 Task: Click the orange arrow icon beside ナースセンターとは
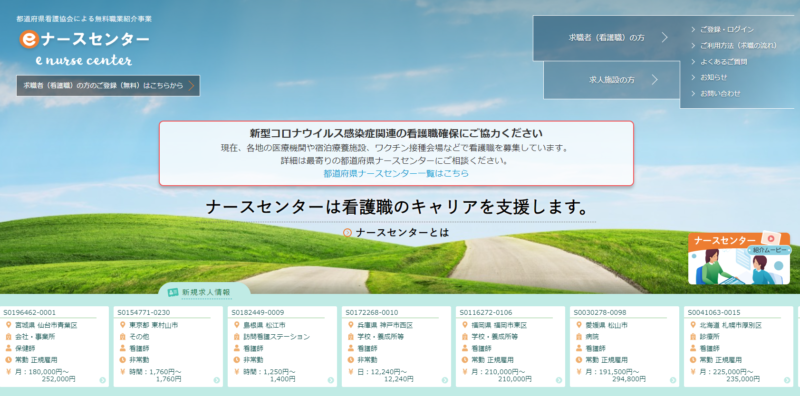click(x=347, y=233)
